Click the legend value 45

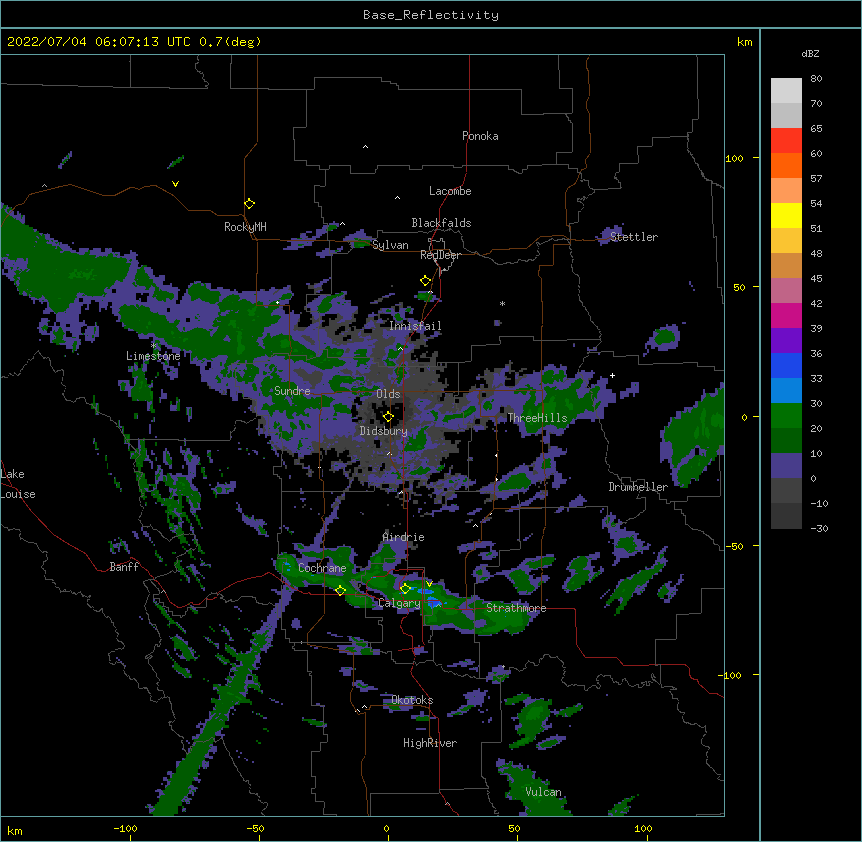816,278
